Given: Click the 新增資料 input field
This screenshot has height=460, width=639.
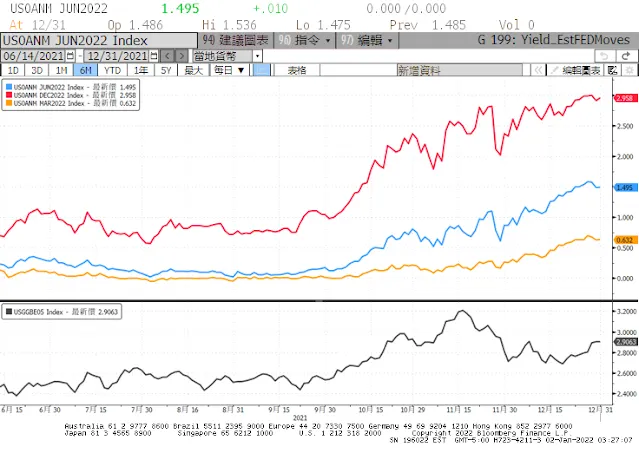Looking at the screenshot, I should point(459,70).
